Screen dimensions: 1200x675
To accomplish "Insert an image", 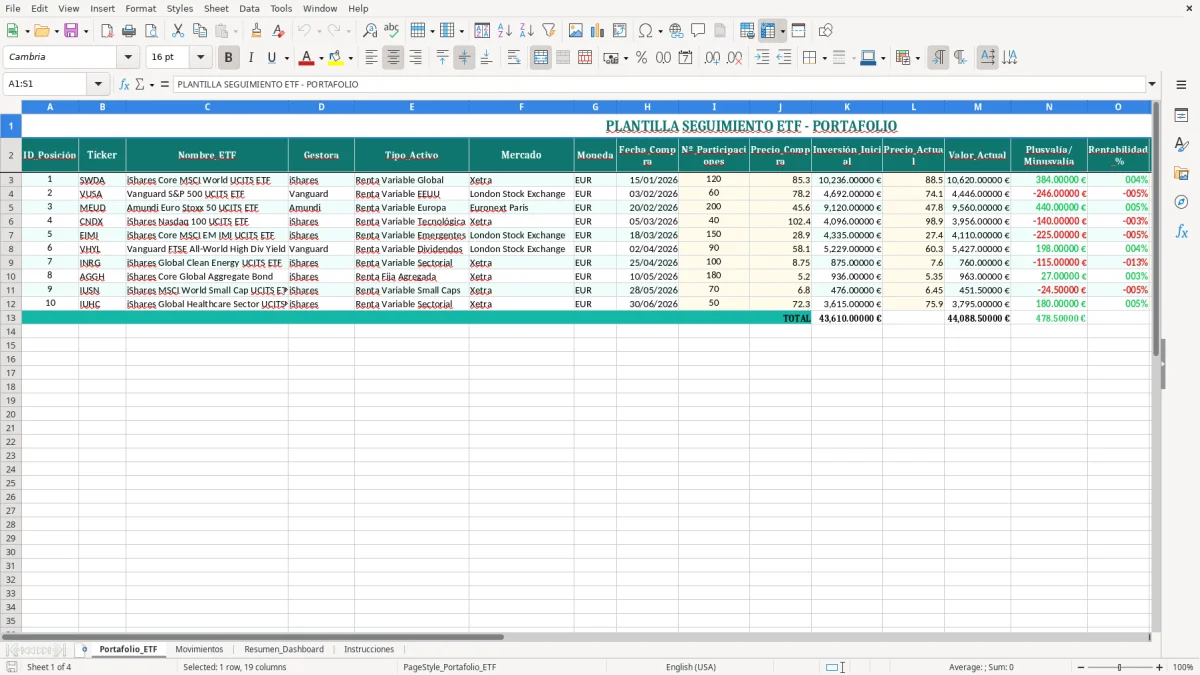I will [576, 31].
